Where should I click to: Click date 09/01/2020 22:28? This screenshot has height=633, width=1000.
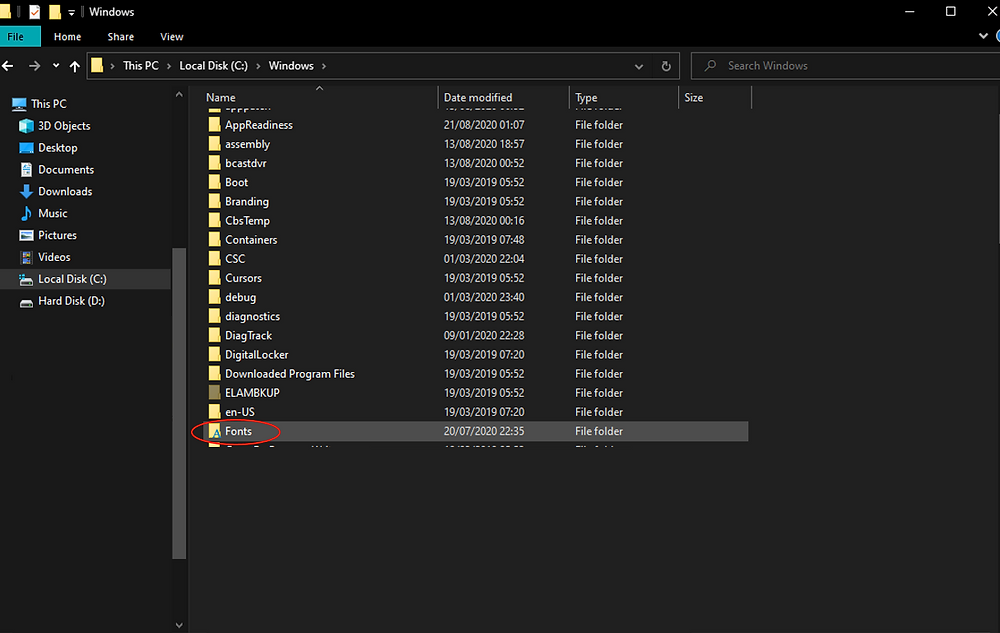pyautogui.click(x=484, y=335)
